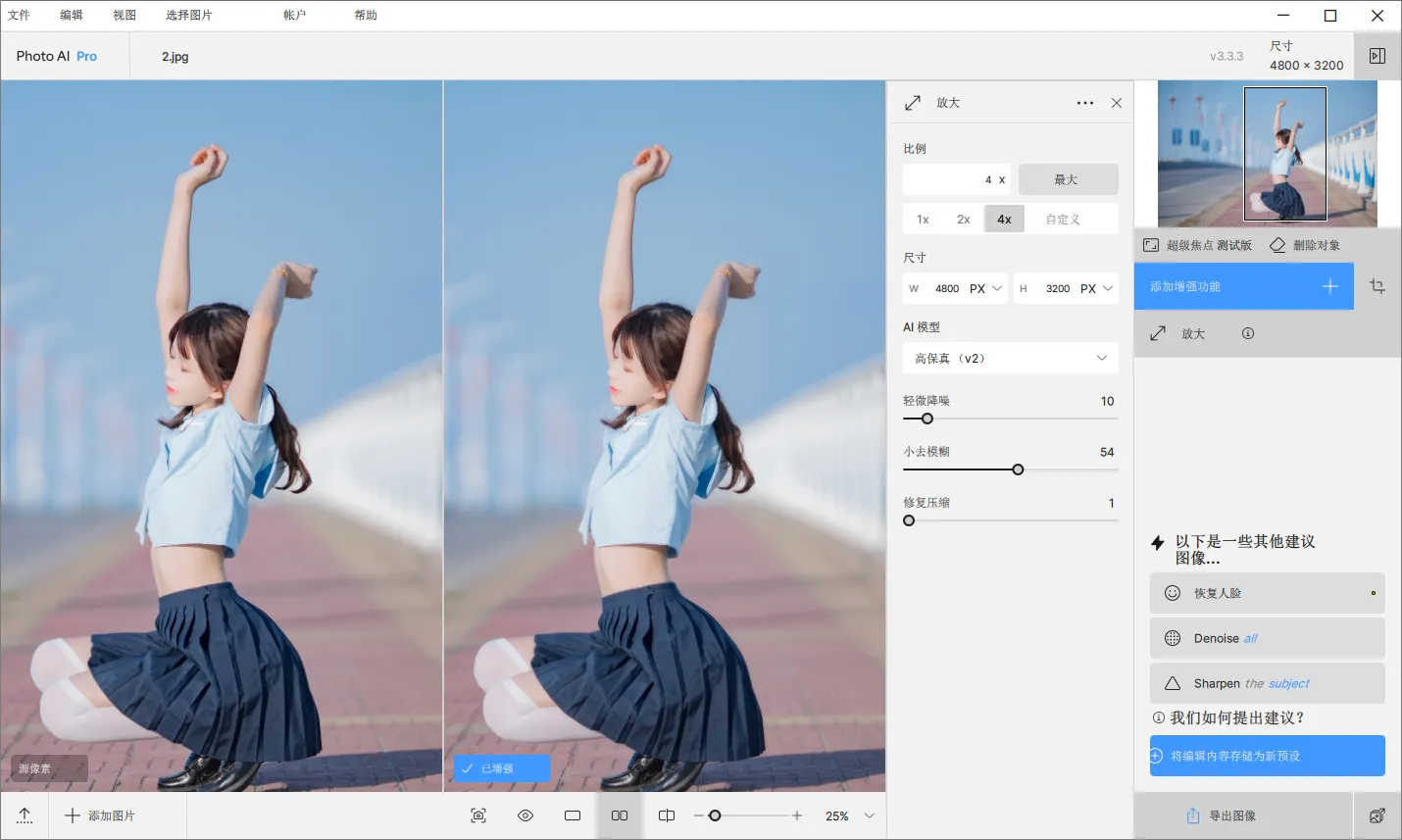This screenshot has height=840, width=1402.
Task: Open the 文件 menu
Action: click(x=19, y=15)
